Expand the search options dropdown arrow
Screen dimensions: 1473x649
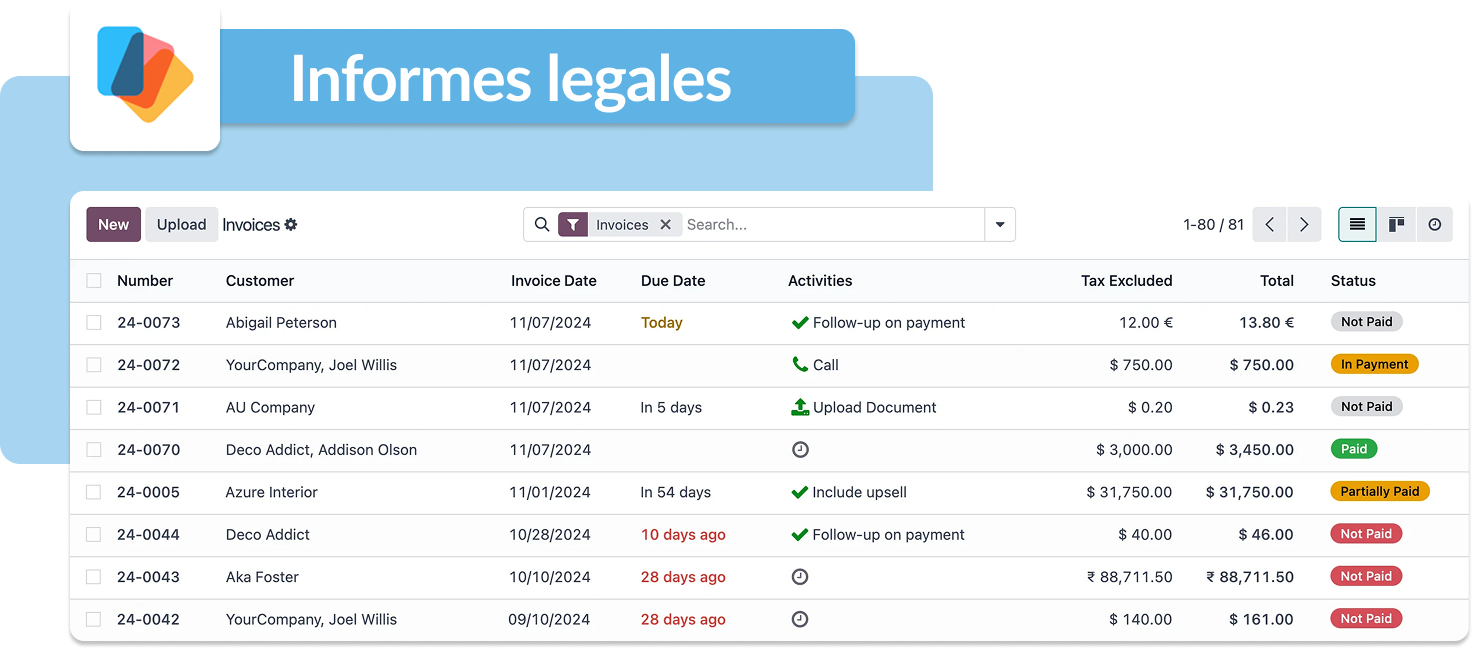click(x=1000, y=225)
